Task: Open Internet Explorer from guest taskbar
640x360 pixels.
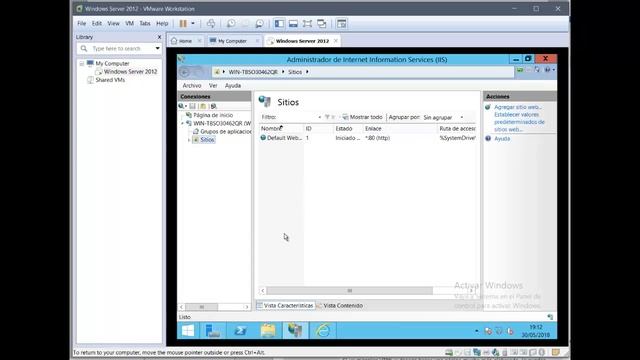Action: (x=322, y=331)
